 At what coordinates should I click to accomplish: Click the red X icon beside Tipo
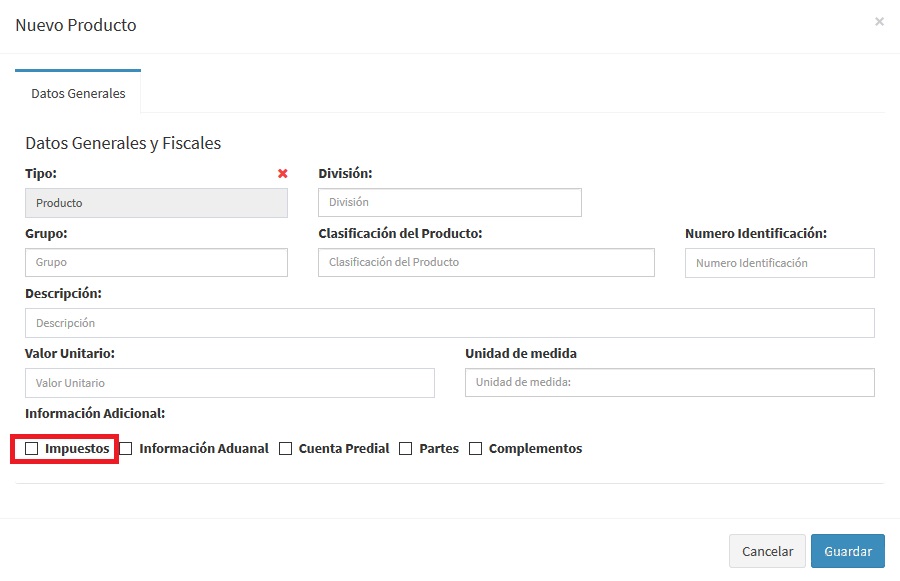coord(282,174)
